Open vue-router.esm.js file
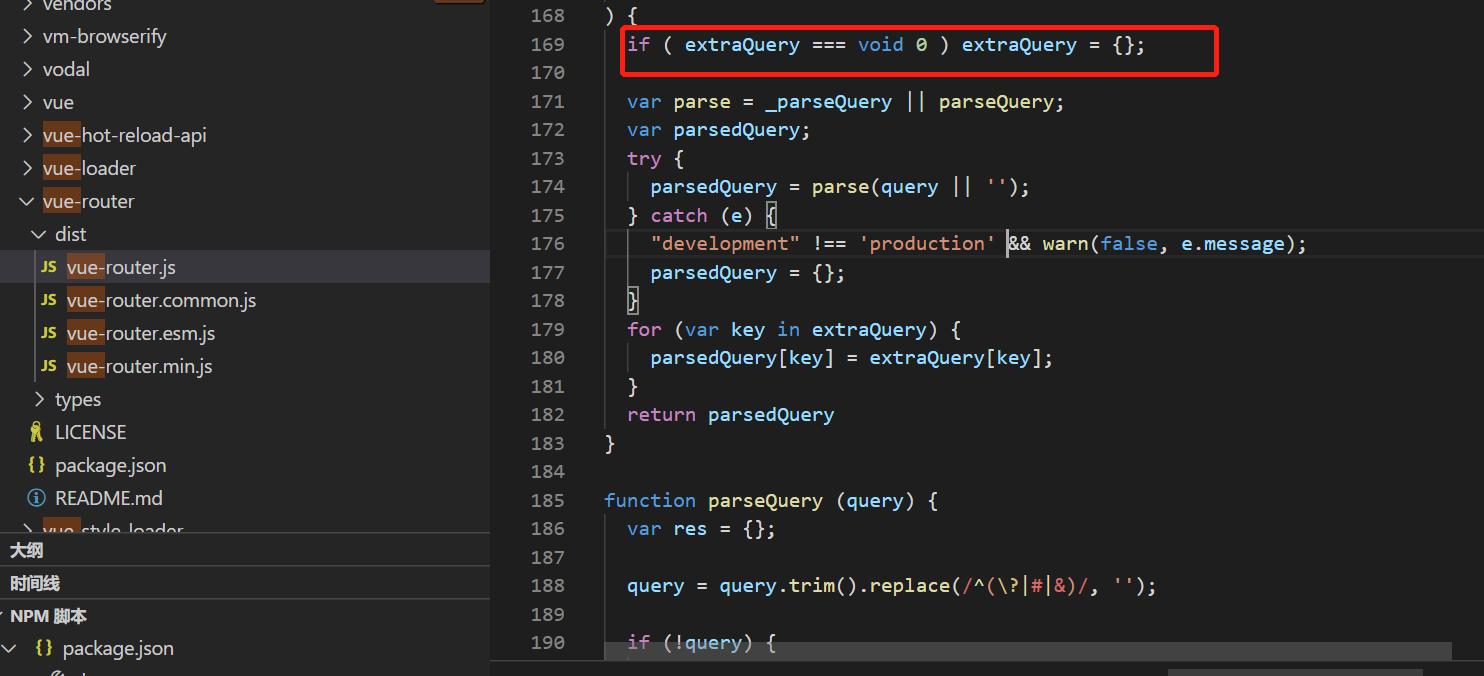Viewport: 1484px width, 676px height. (x=141, y=334)
